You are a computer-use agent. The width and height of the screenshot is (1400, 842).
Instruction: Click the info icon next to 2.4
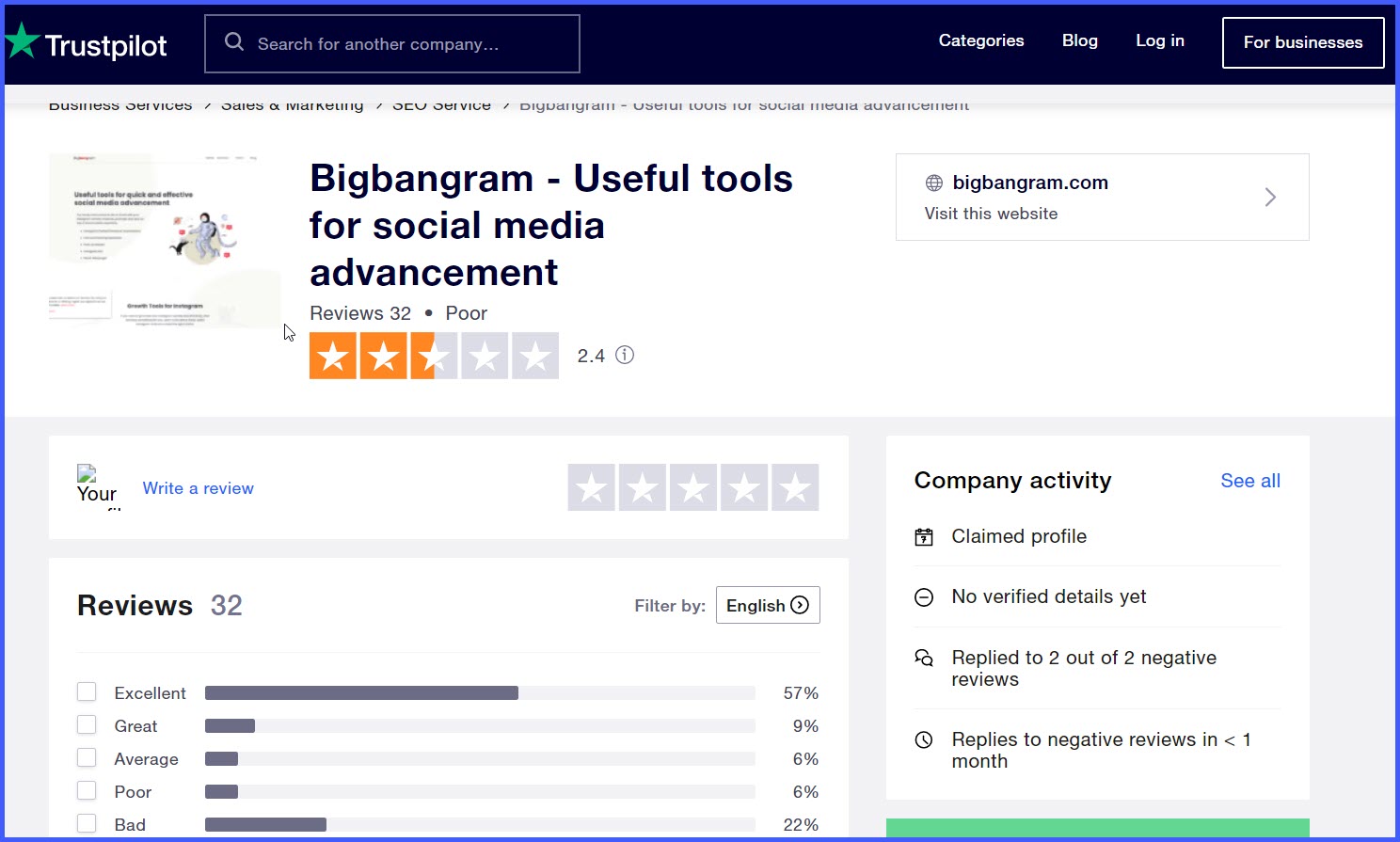pos(625,355)
